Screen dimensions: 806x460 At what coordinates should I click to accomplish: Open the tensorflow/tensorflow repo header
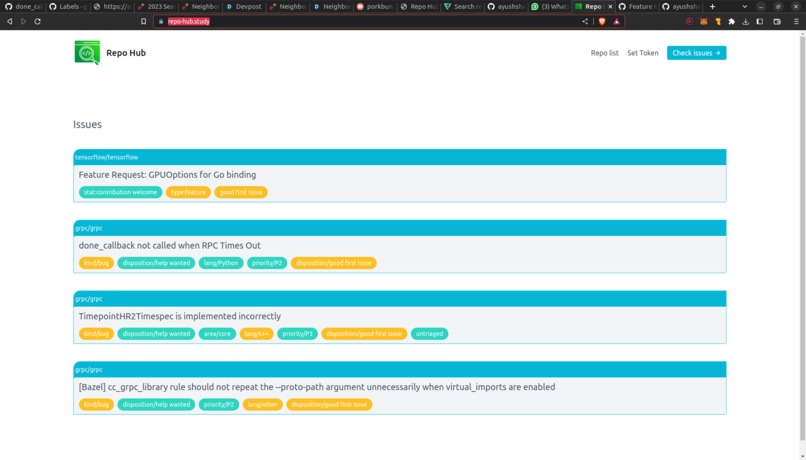[x=400, y=157]
